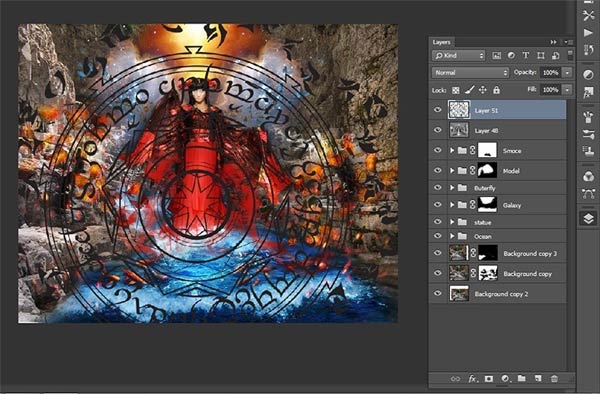Expand the Model layer group
This screenshot has height=394, width=600.
(452, 171)
